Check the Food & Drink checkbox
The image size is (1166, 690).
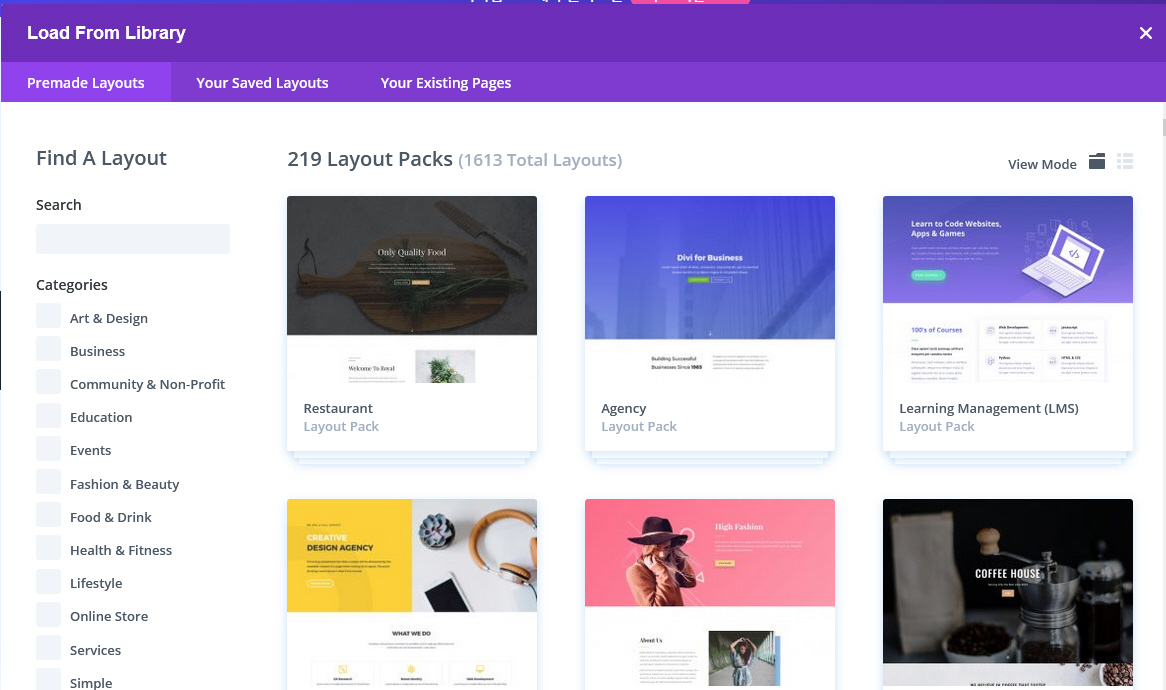pyautogui.click(x=48, y=515)
